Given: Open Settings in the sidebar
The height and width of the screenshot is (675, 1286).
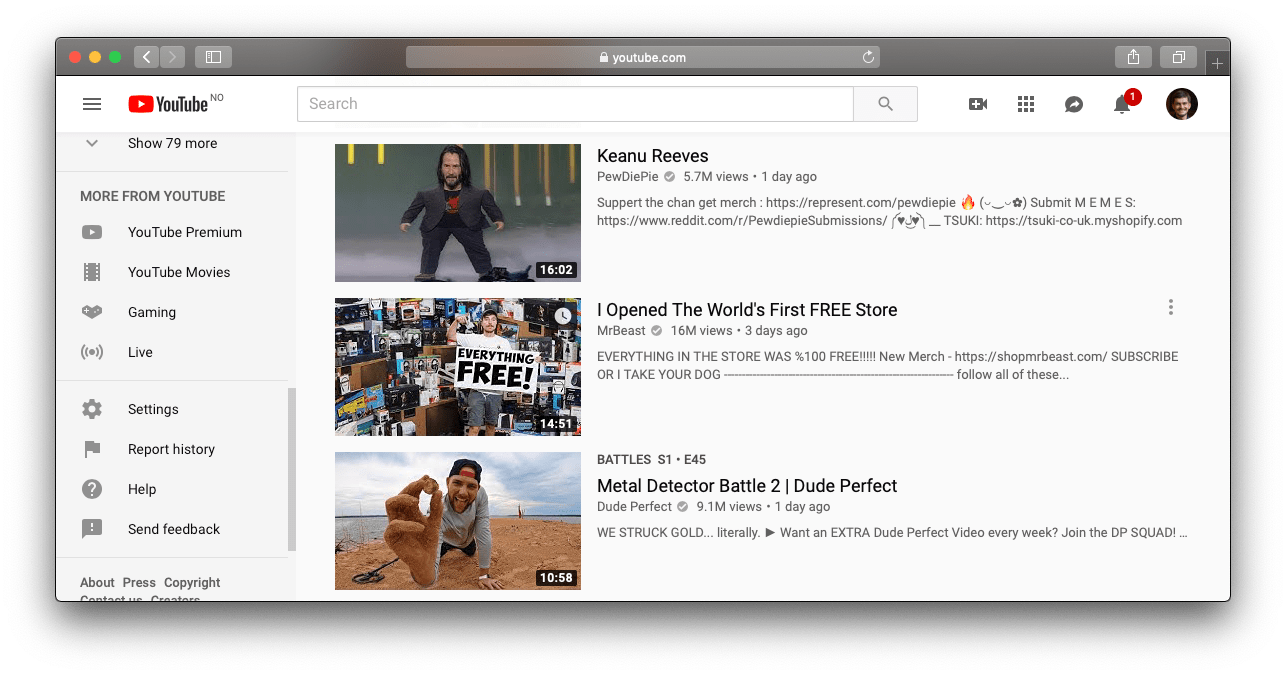Looking at the screenshot, I should [153, 409].
